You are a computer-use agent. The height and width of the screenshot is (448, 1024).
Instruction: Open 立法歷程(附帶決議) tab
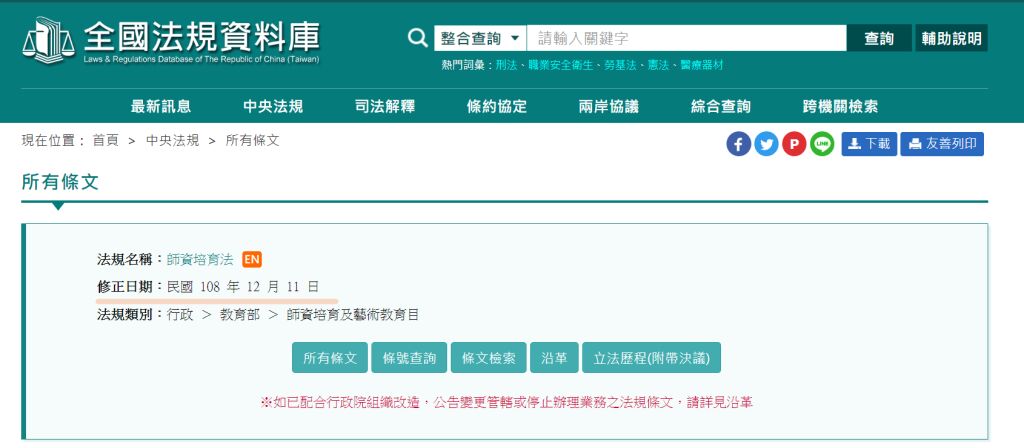pyautogui.click(x=651, y=358)
